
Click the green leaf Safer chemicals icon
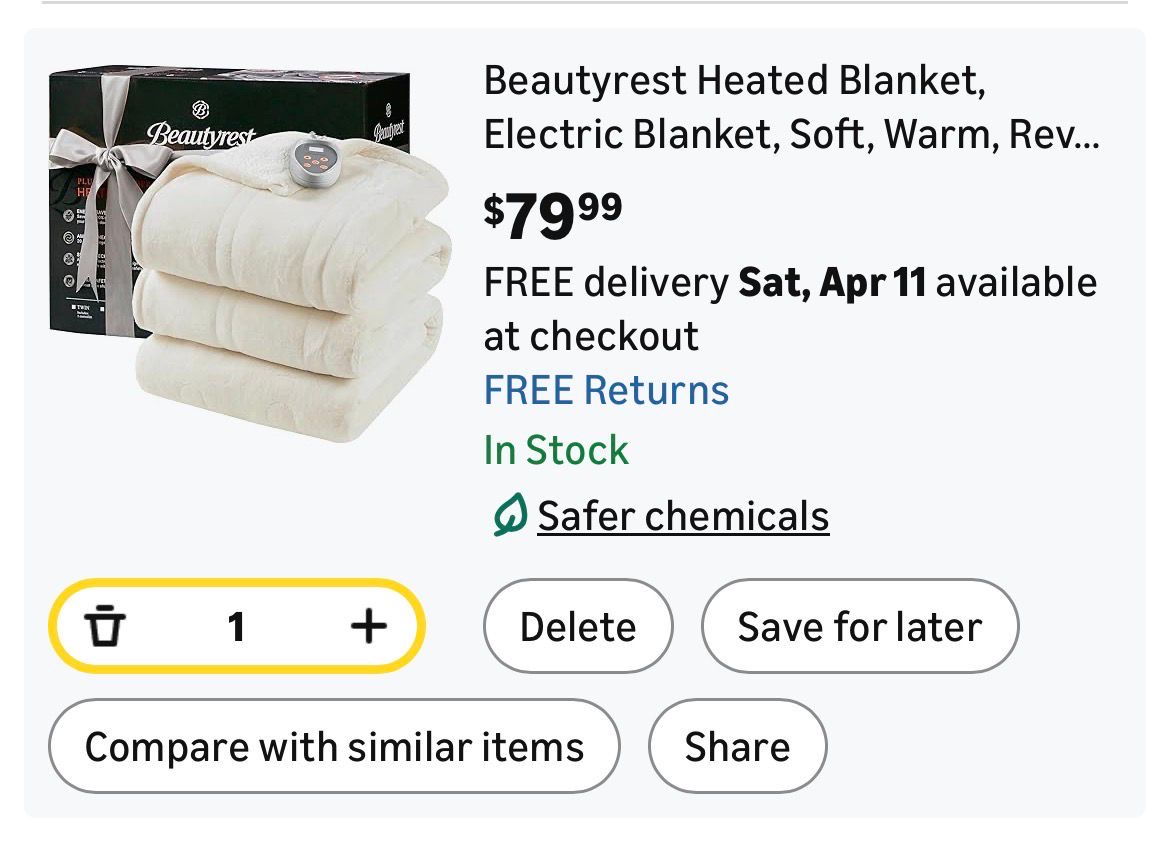click(509, 517)
